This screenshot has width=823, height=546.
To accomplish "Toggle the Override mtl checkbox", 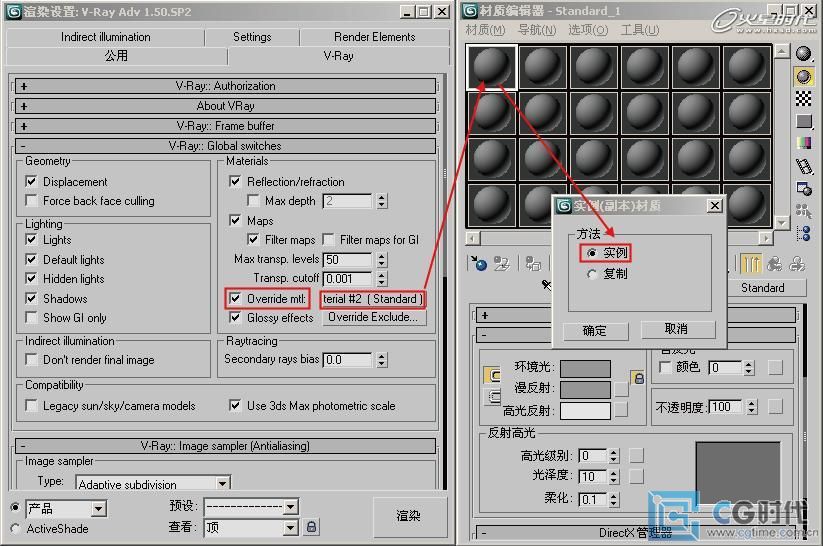I will tap(235, 298).
